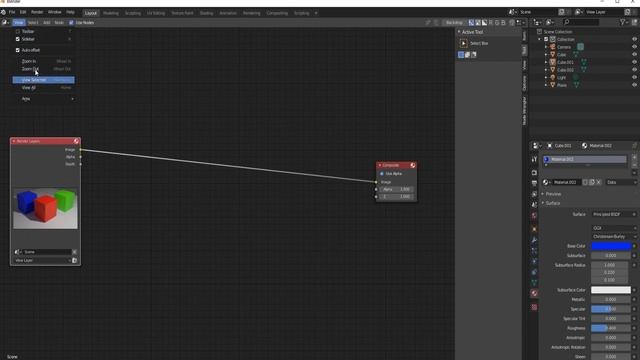Collapse the Collection tree row

[540, 40]
